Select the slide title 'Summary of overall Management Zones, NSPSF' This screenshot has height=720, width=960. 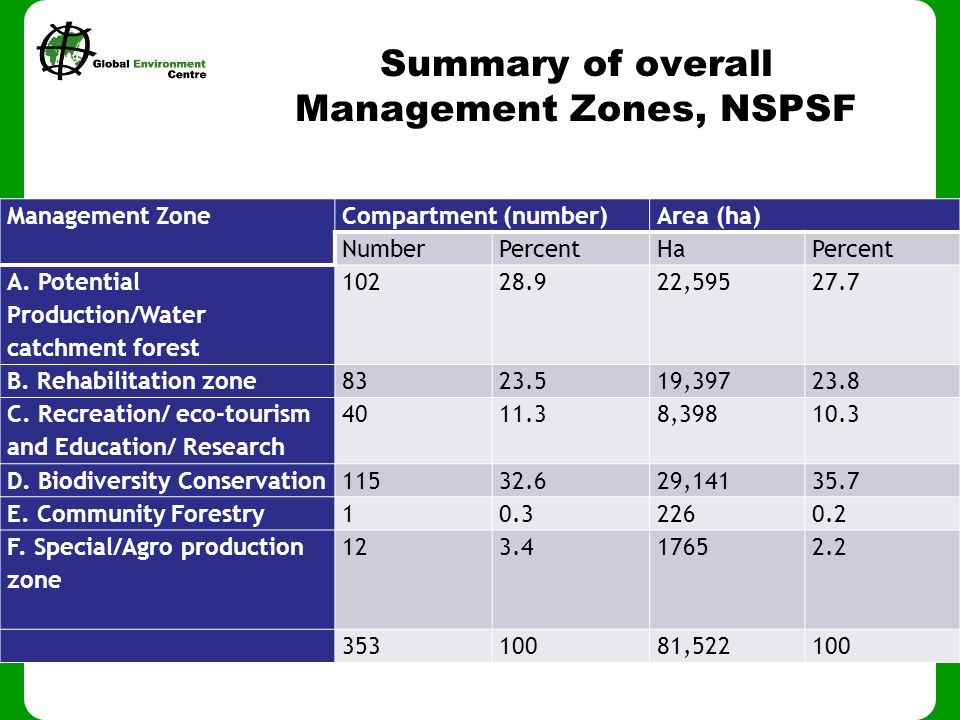(576, 86)
